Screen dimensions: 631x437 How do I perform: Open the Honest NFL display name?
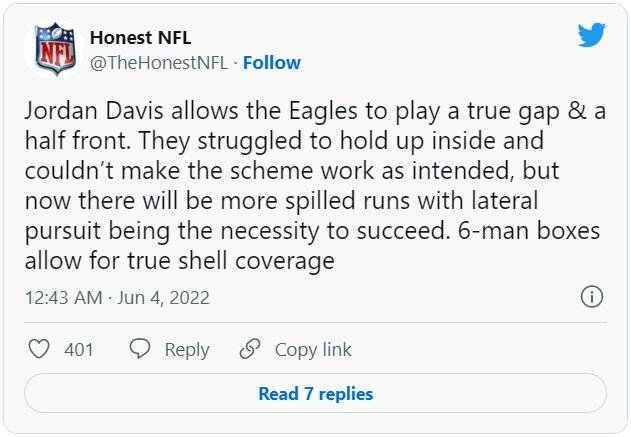point(139,37)
